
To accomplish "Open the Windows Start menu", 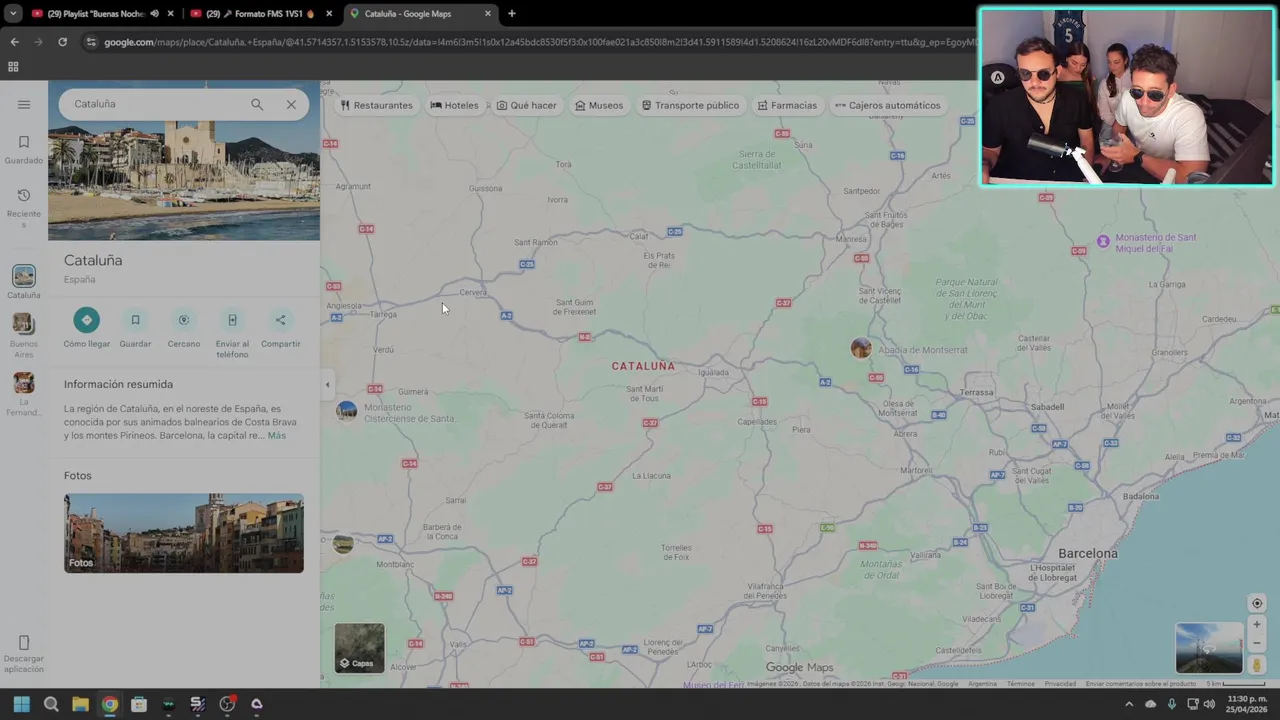I will coord(22,704).
